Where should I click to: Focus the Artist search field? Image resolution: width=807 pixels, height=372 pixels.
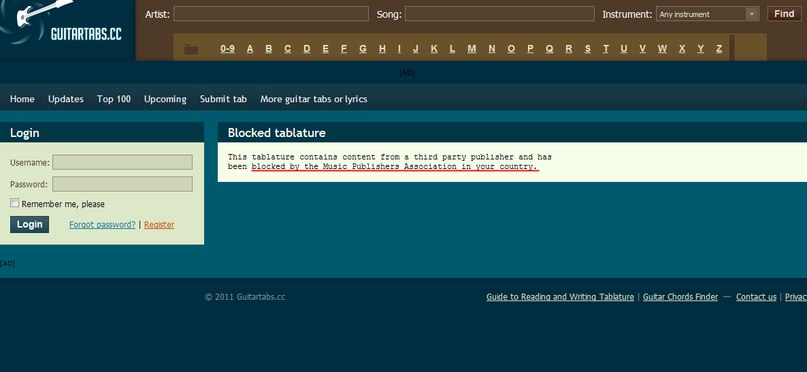tap(271, 14)
